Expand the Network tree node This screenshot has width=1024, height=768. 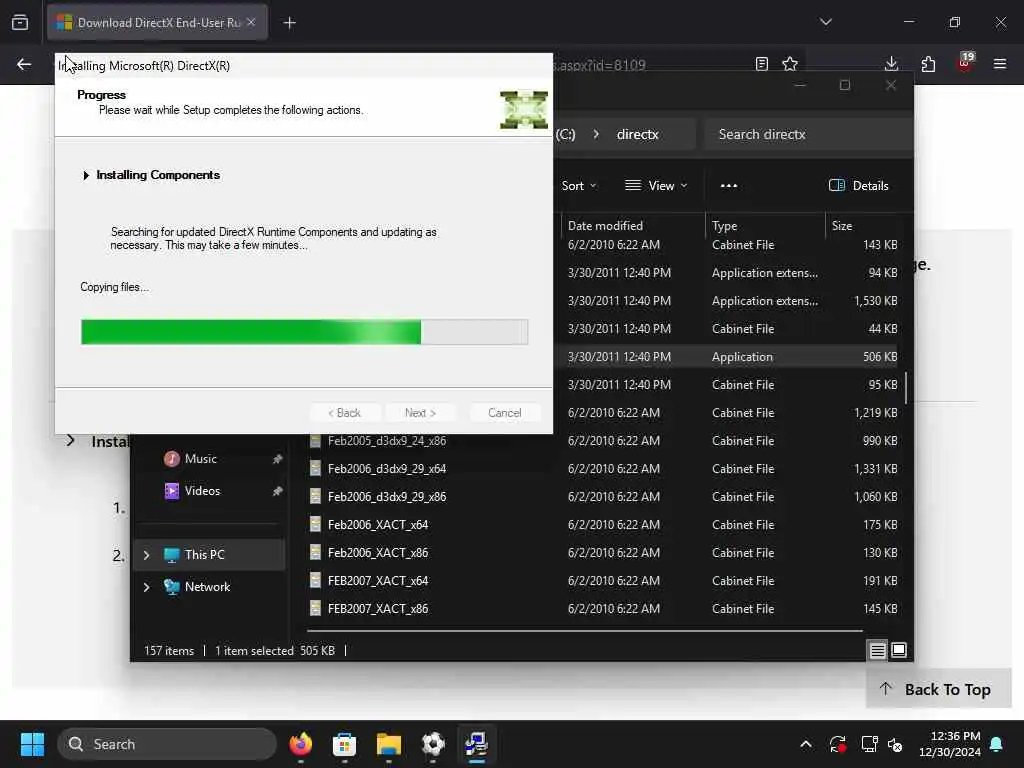(146, 586)
